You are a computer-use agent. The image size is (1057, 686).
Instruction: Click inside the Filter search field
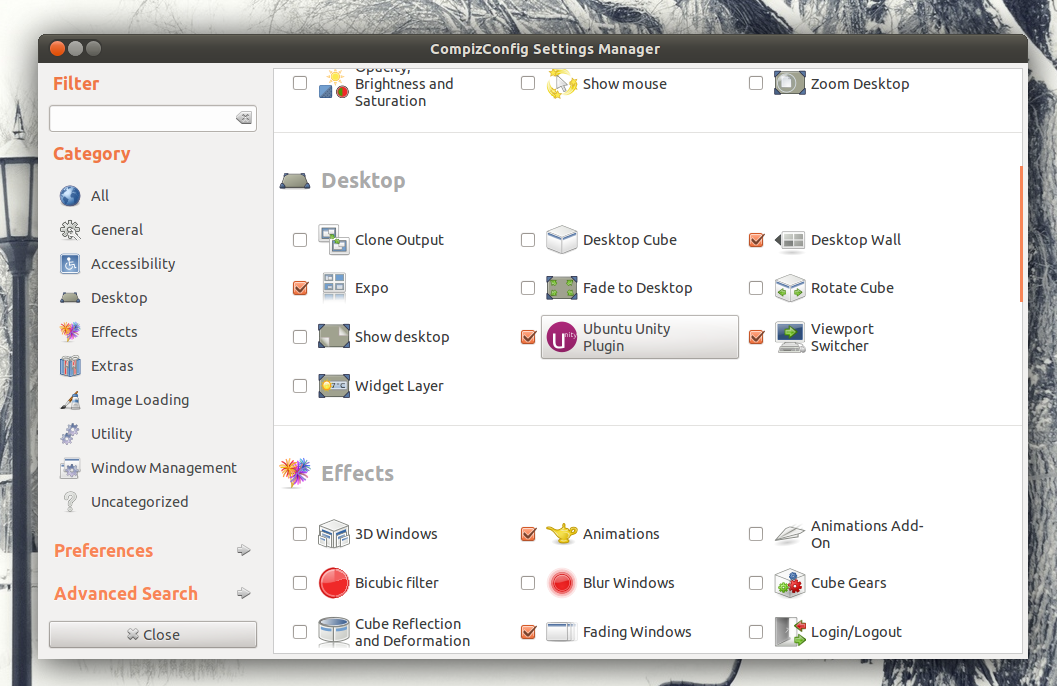[x=140, y=118]
